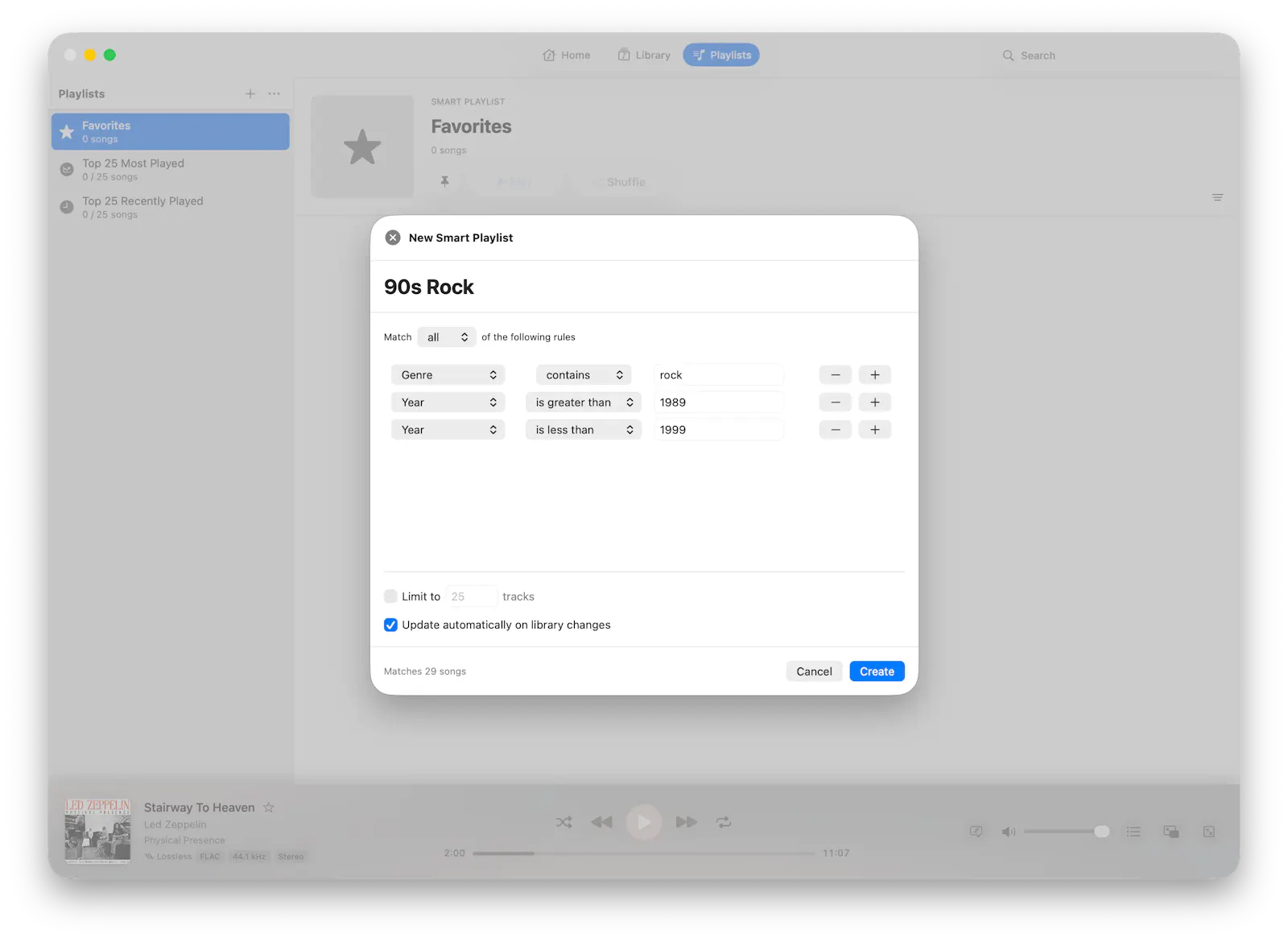Select the Favorites playlist in sidebar
The width and height of the screenshot is (1288, 942).
coord(171,131)
